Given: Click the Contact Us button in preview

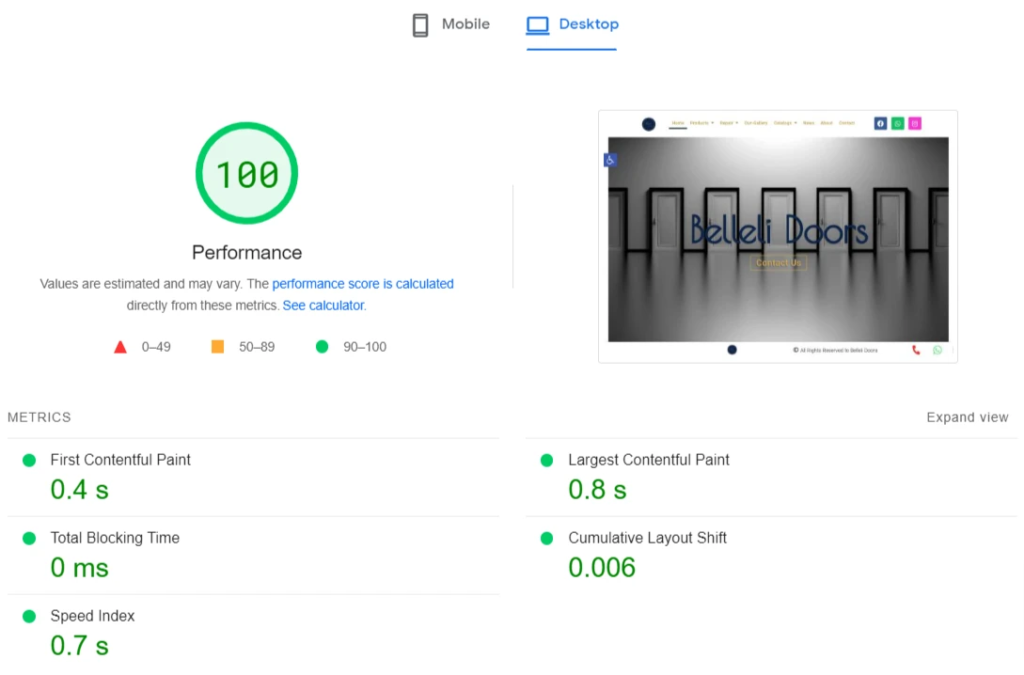Looking at the screenshot, I should [x=778, y=263].
